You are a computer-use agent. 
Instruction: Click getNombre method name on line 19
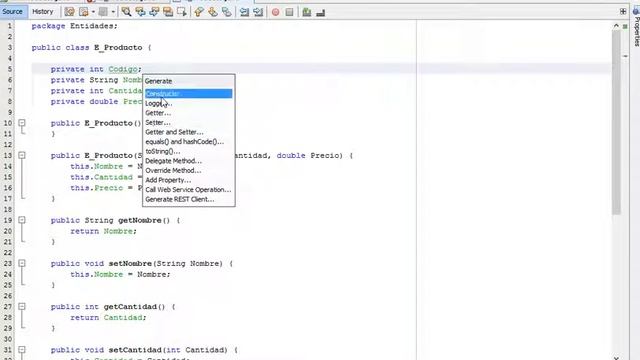140,220
